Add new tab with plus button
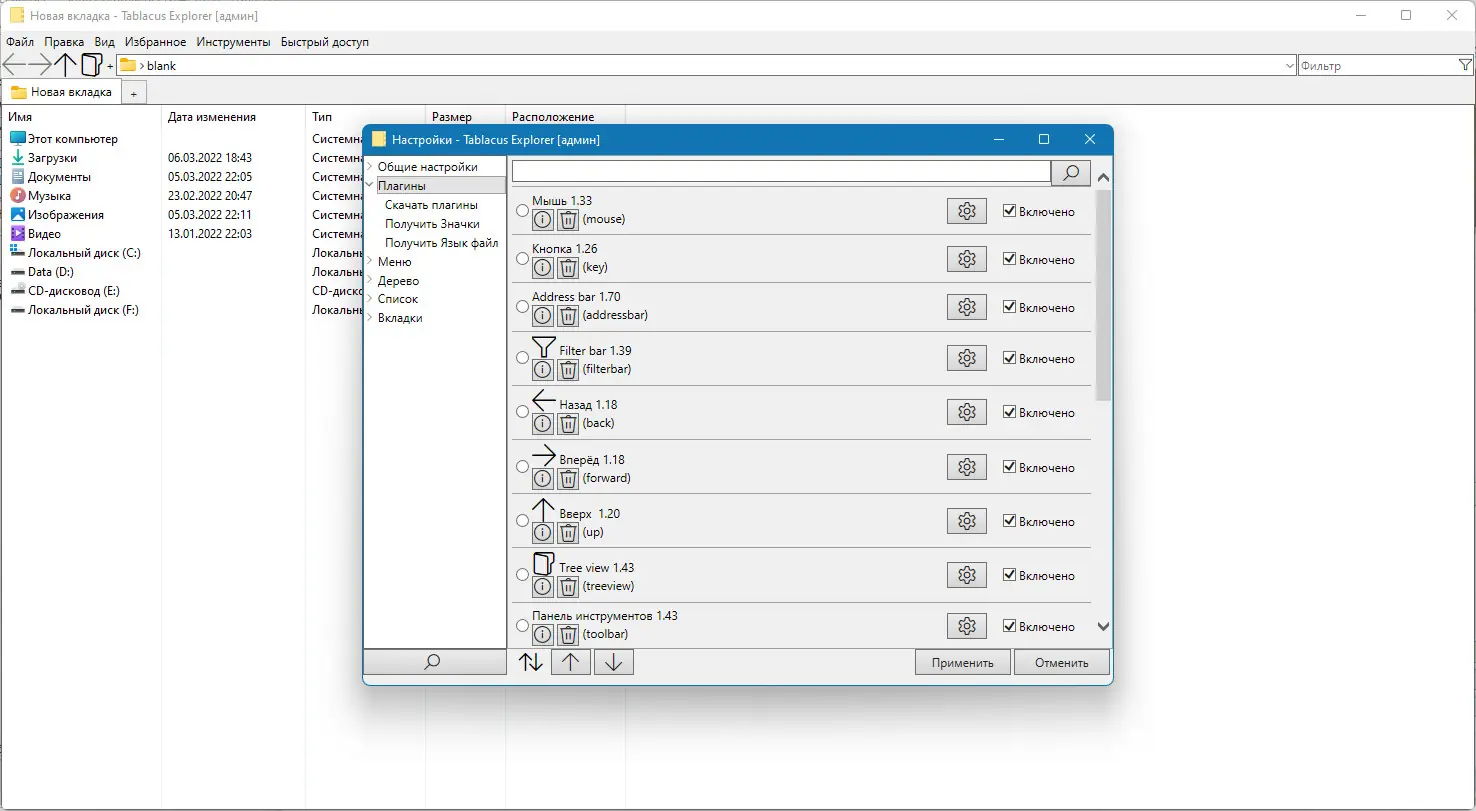 pos(133,93)
